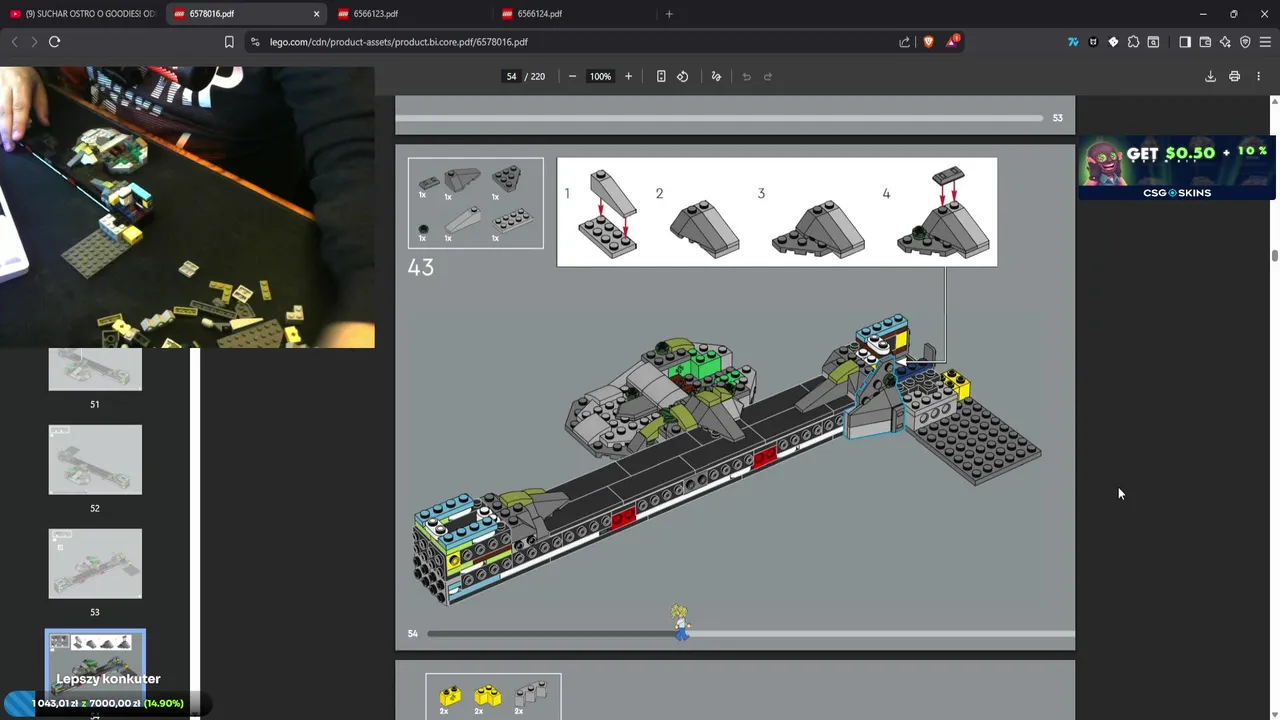Open a new browser tab

(669, 14)
